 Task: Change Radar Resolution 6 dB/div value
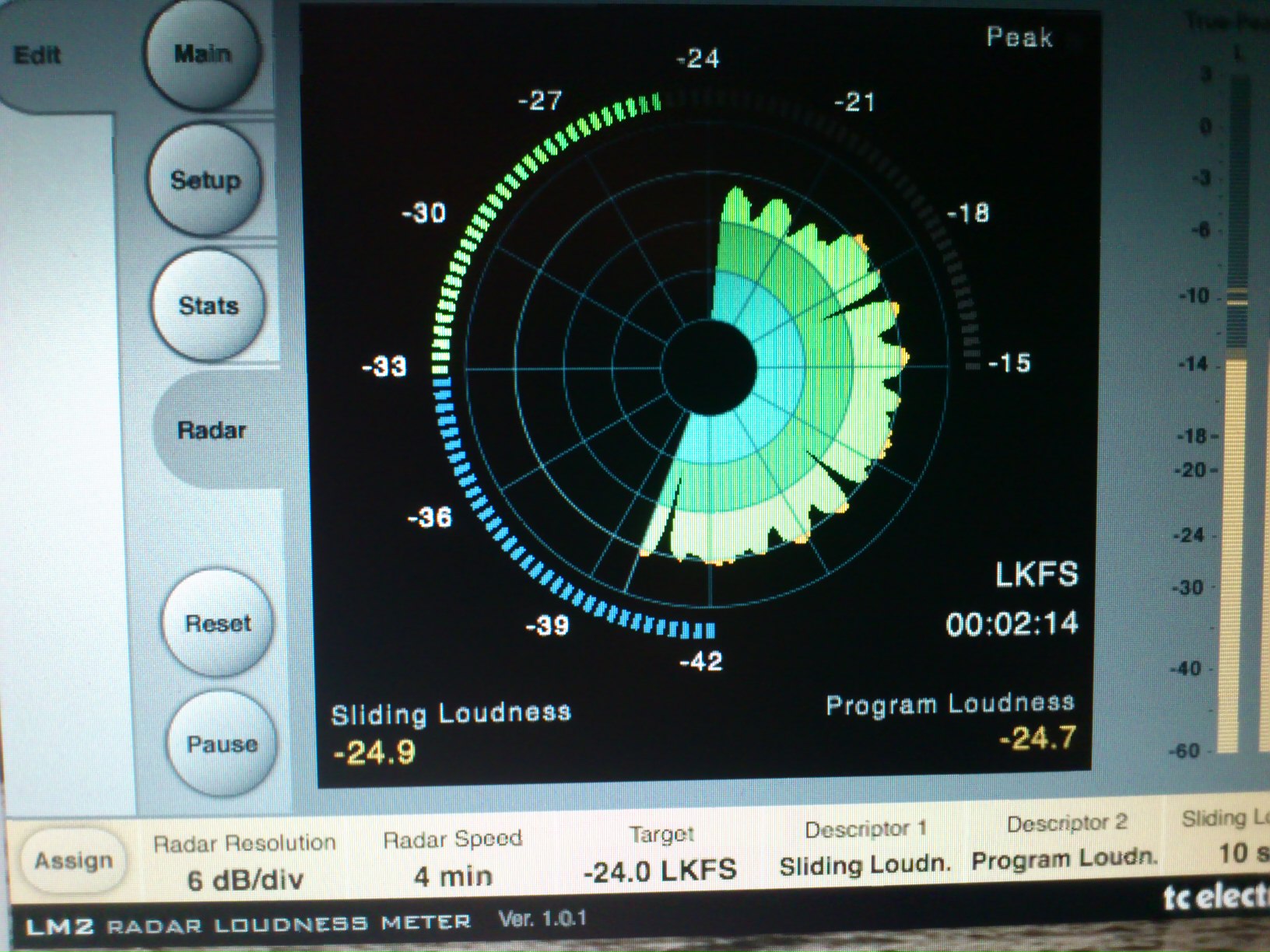point(245,862)
